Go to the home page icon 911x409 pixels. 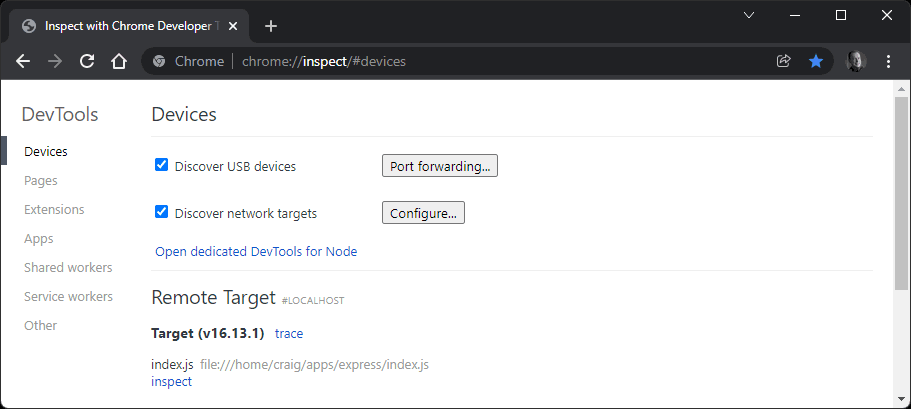pyautogui.click(x=119, y=61)
